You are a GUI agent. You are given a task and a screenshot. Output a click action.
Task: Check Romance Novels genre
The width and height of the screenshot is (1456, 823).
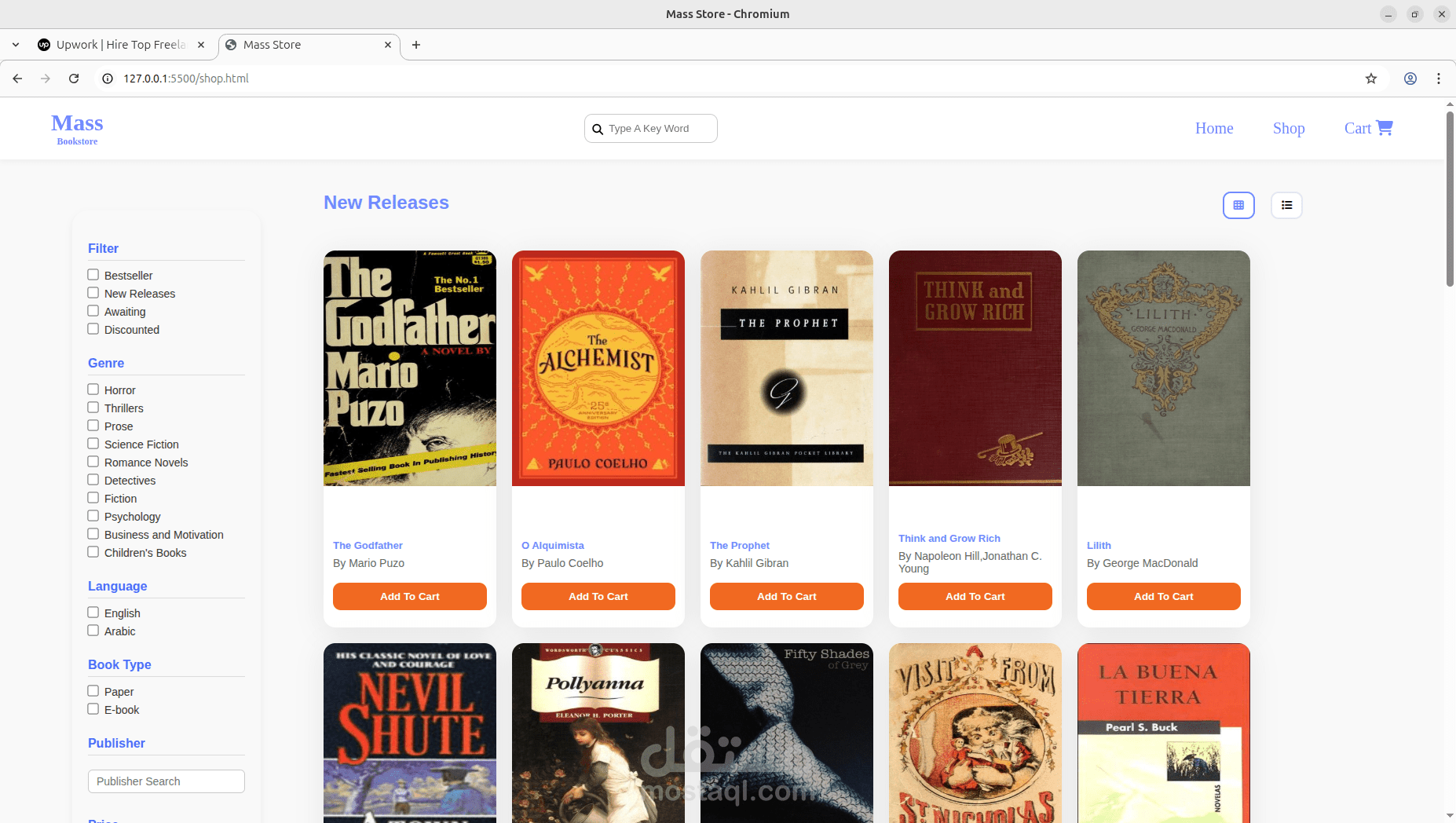93,462
